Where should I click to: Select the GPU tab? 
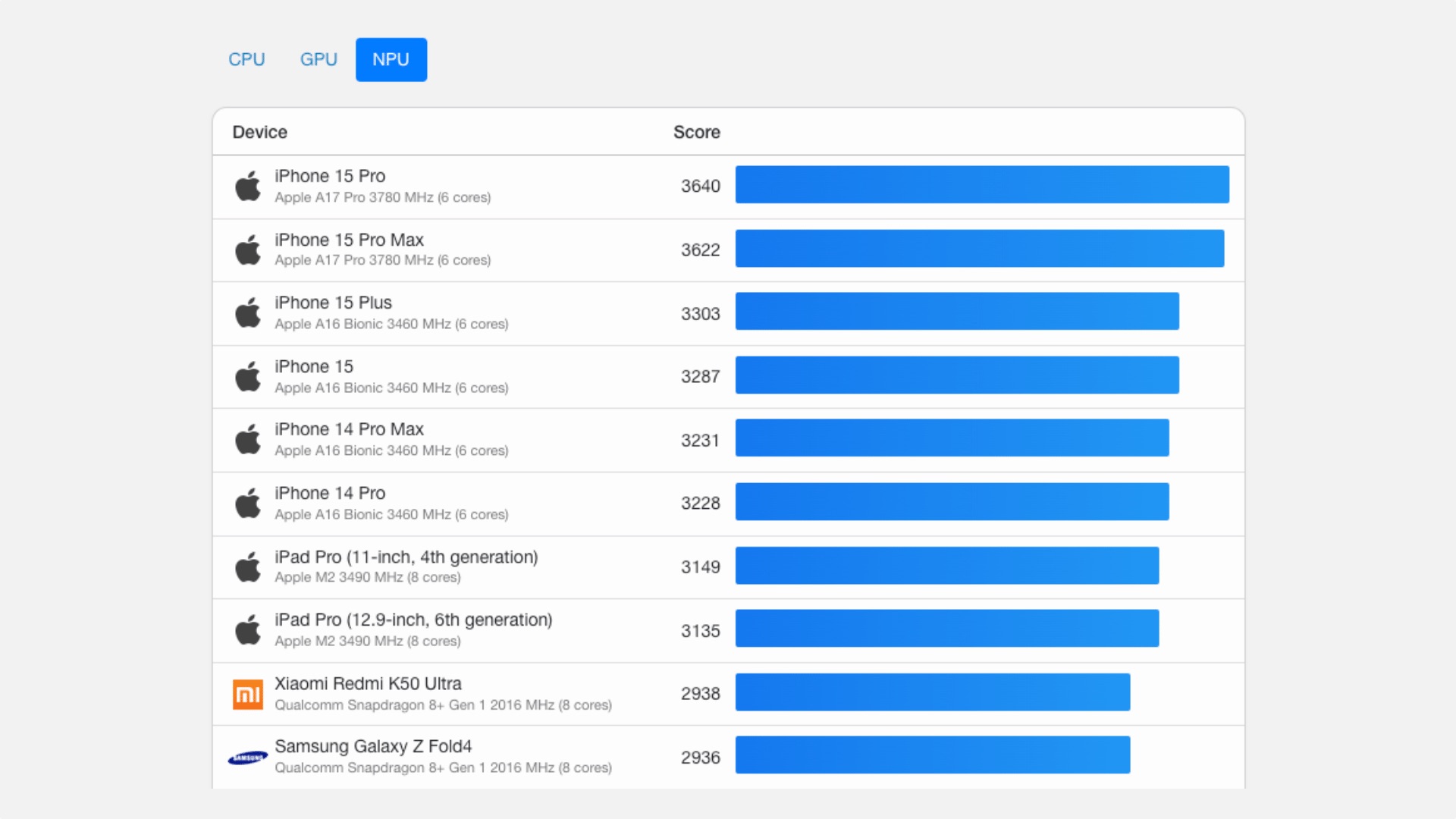pos(318,59)
